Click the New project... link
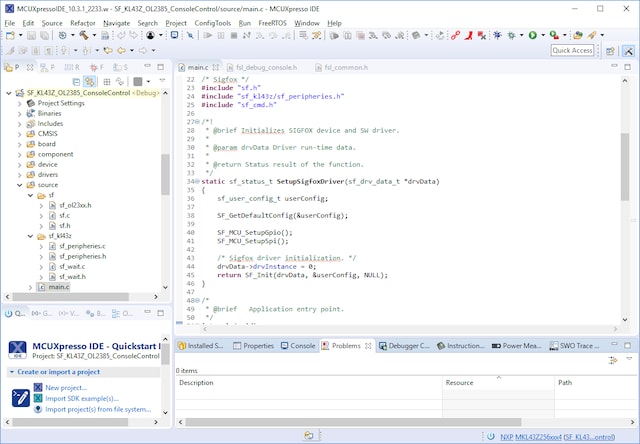 click(x=66, y=387)
